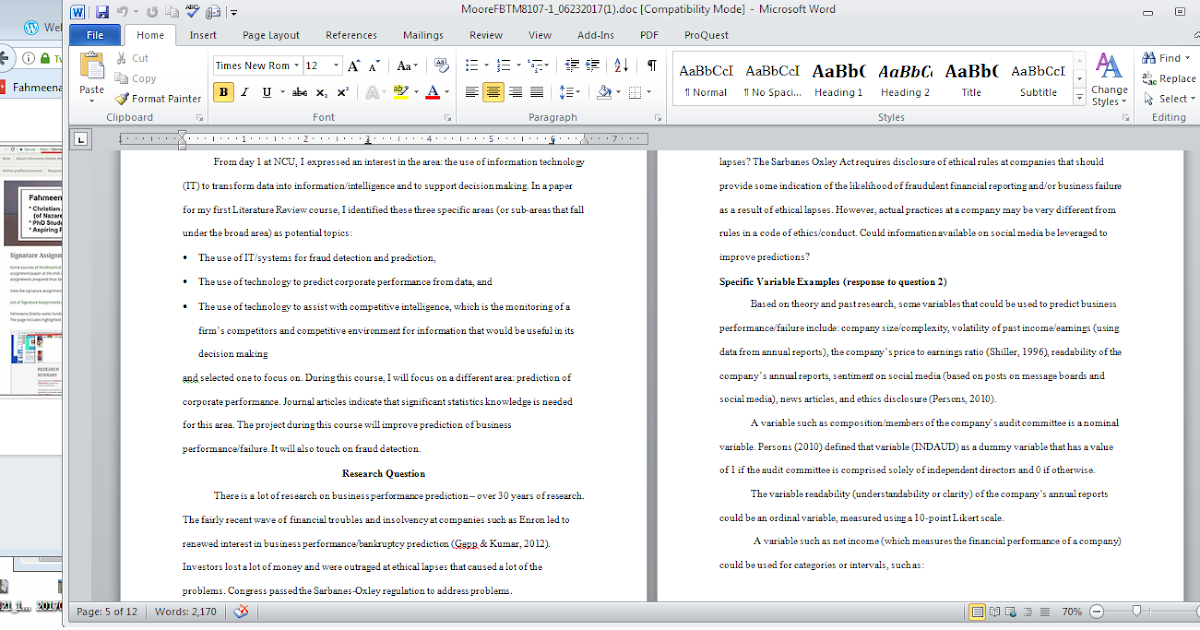Screen dimensions: 1200x630
Task: Toggle Bold formatting
Action: tap(223, 92)
